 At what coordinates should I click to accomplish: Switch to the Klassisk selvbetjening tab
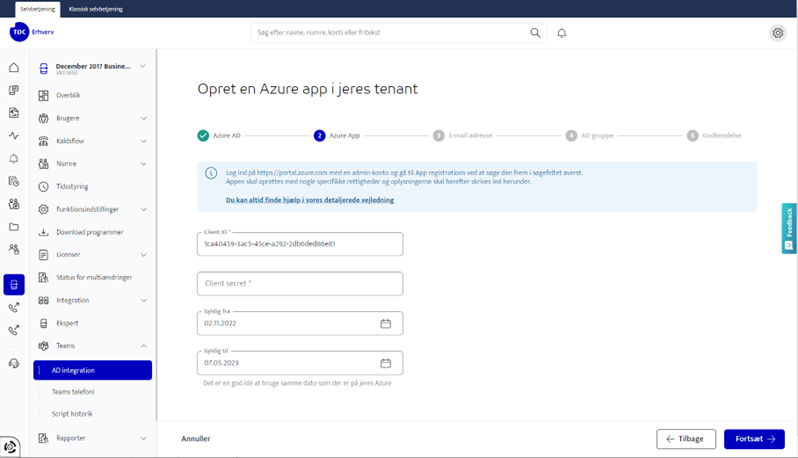96,9
